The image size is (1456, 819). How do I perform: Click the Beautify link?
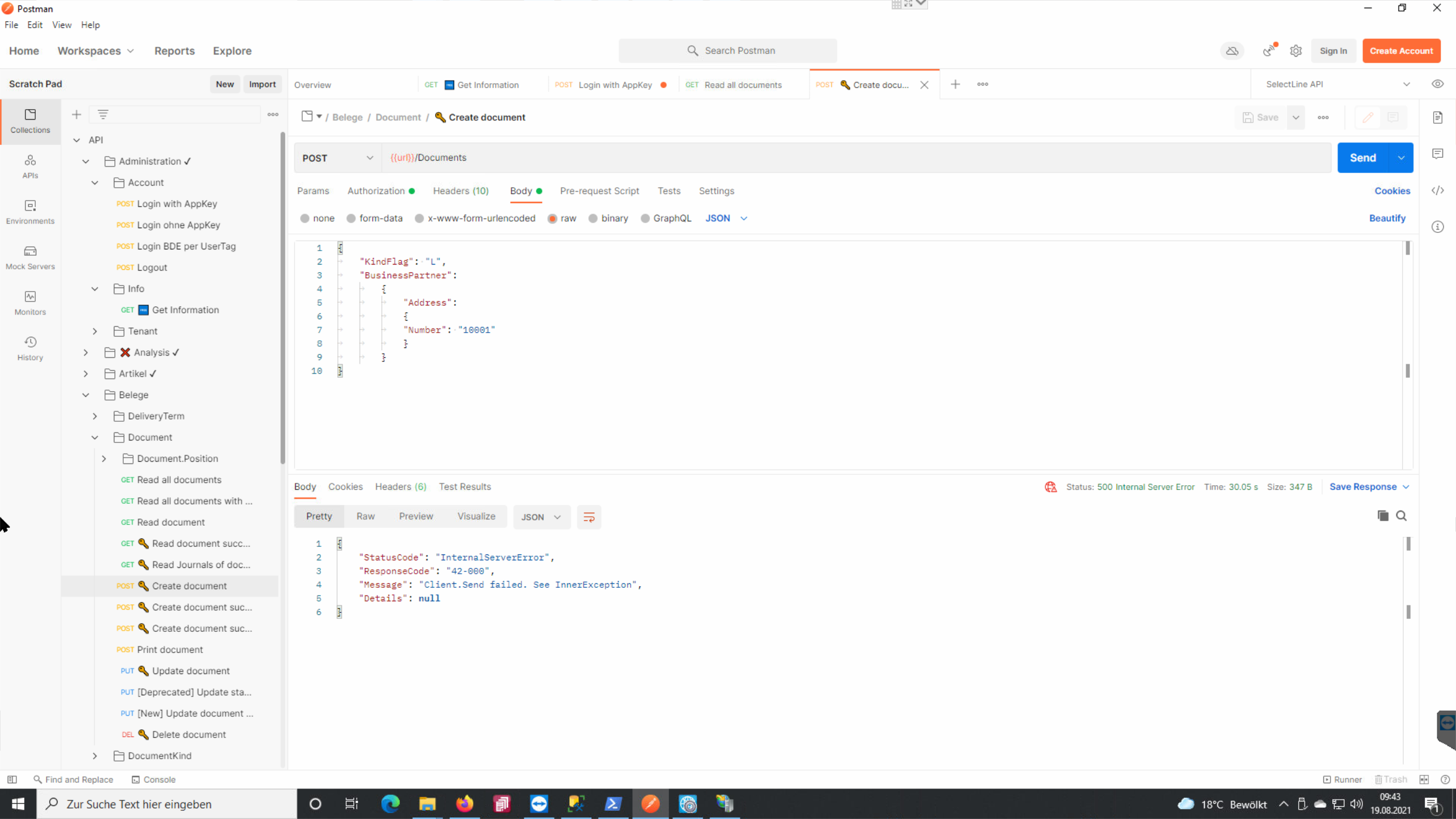pos(1387,218)
